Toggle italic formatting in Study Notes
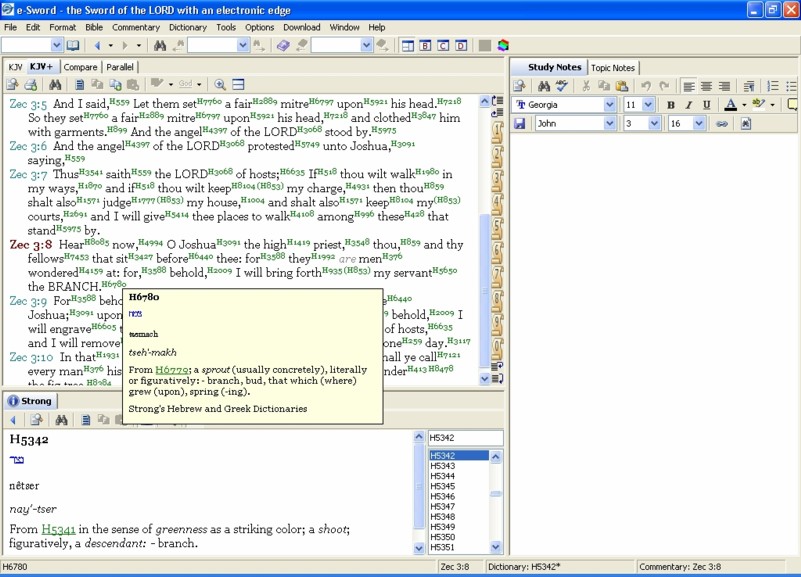Image resolution: width=801 pixels, height=577 pixels. (689, 105)
